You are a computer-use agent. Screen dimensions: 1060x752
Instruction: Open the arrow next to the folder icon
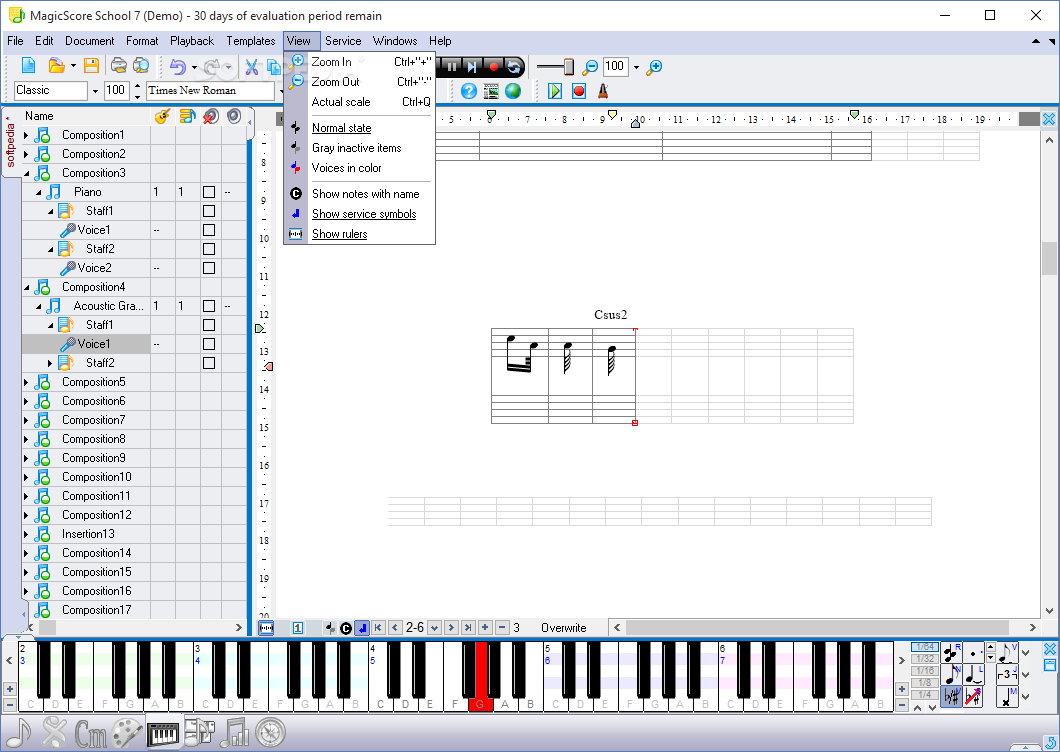point(73,66)
